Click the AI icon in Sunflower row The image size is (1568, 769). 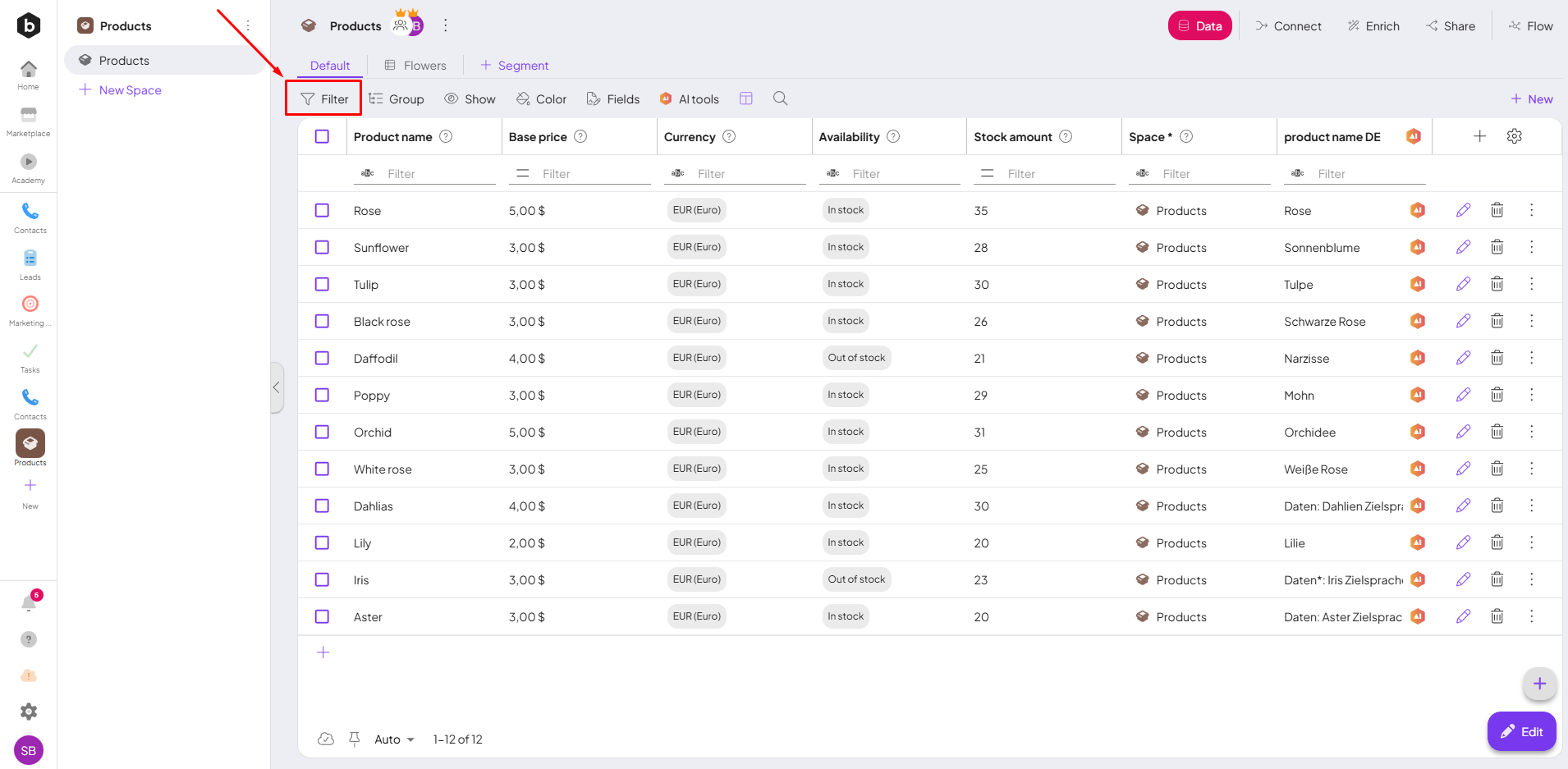click(x=1417, y=247)
